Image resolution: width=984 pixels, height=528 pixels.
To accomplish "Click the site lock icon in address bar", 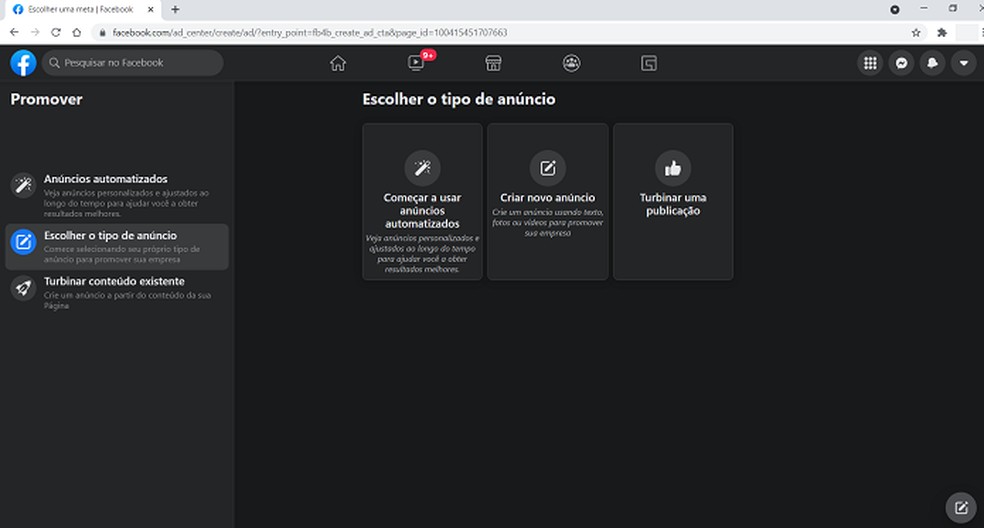I will point(102,32).
